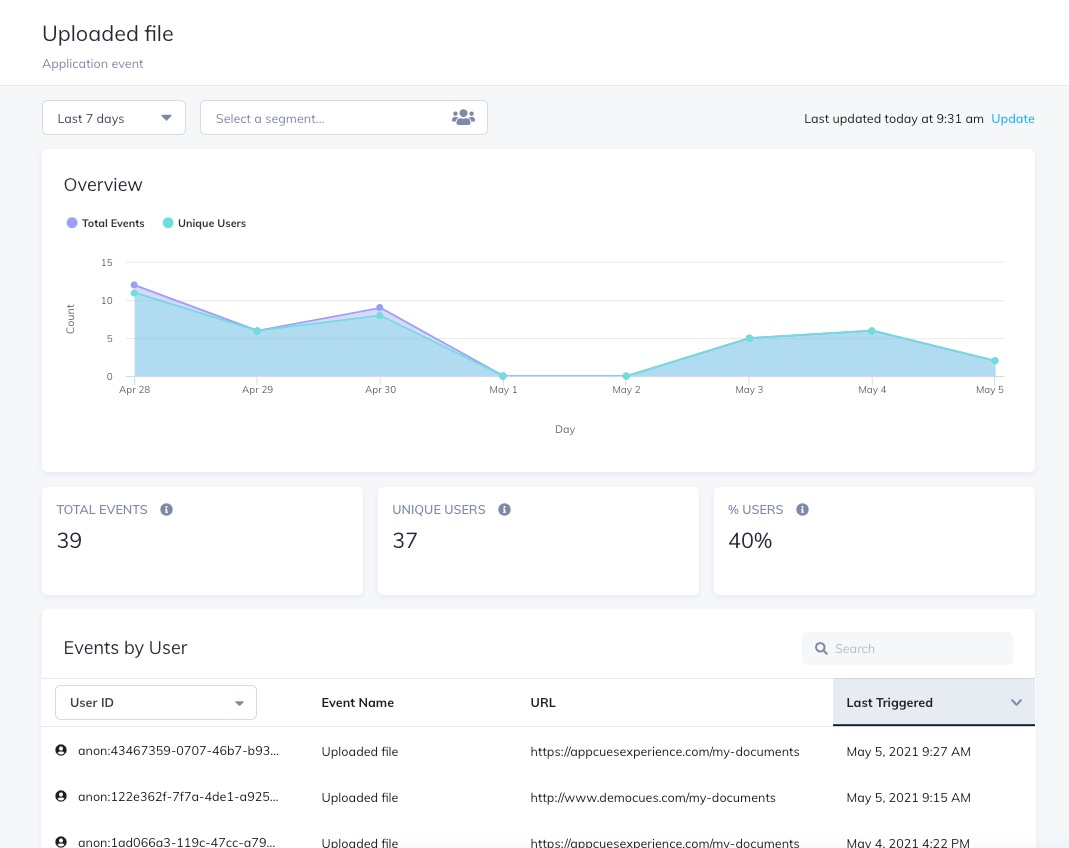Click the segment selector people icon
The image size is (1069, 848).
463,117
